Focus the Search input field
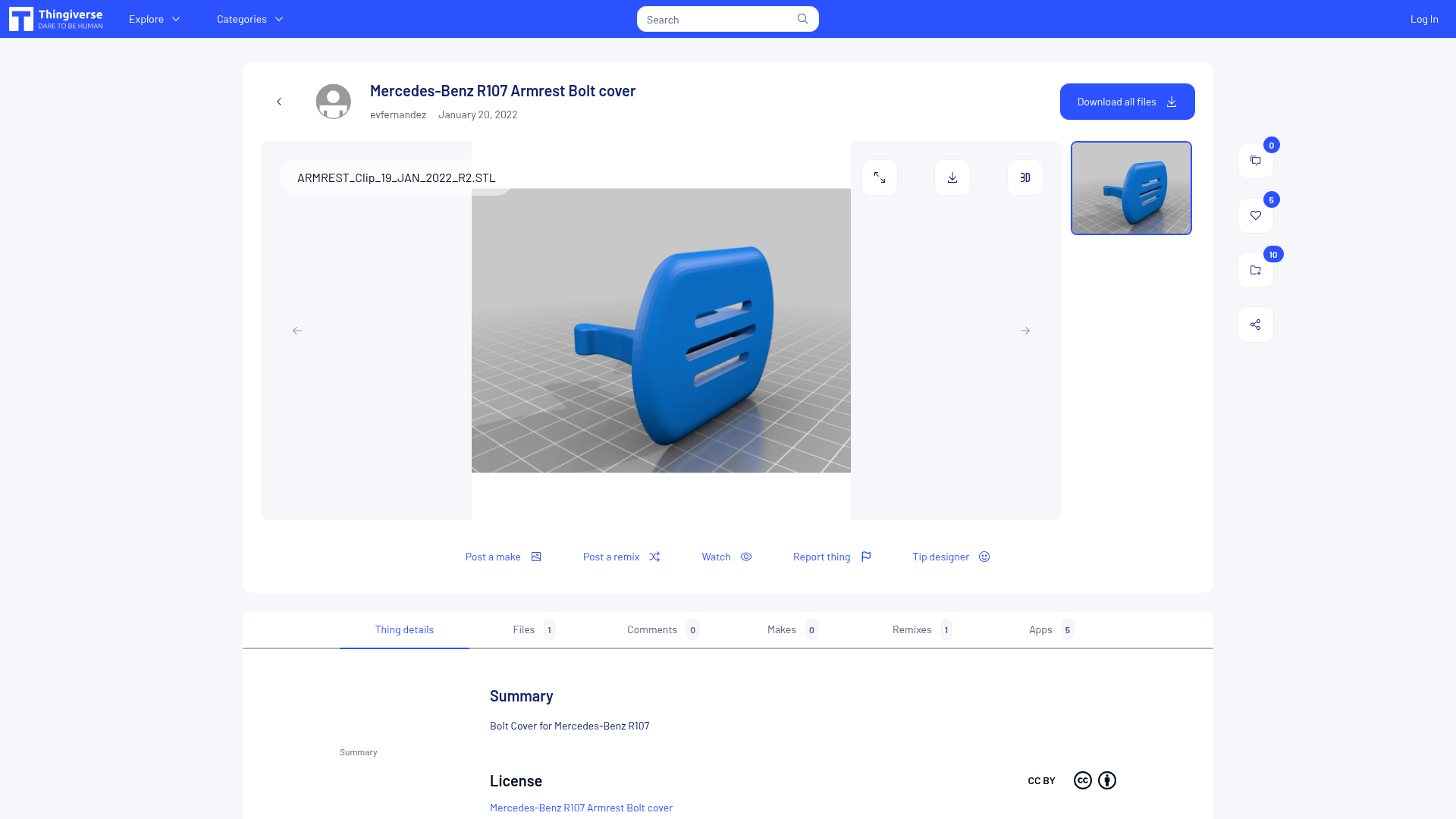This screenshot has height=819, width=1456. coord(717,19)
